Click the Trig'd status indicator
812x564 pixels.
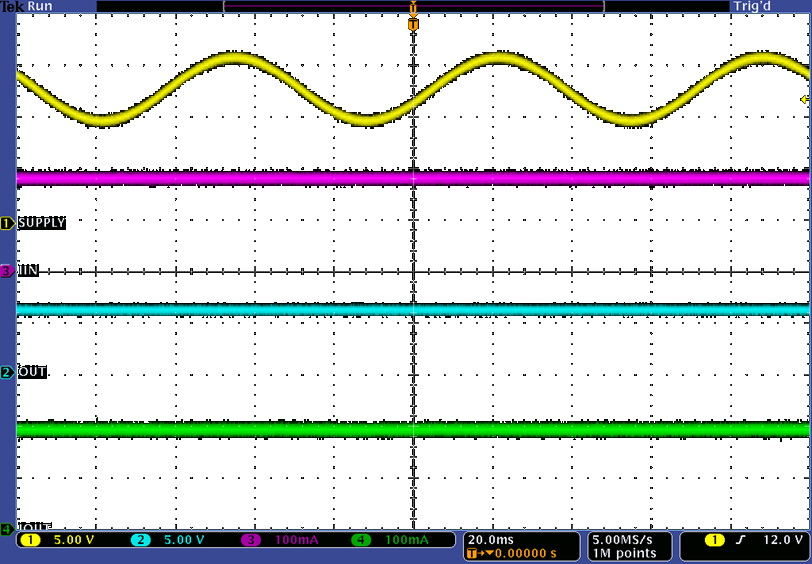point(751,7)
